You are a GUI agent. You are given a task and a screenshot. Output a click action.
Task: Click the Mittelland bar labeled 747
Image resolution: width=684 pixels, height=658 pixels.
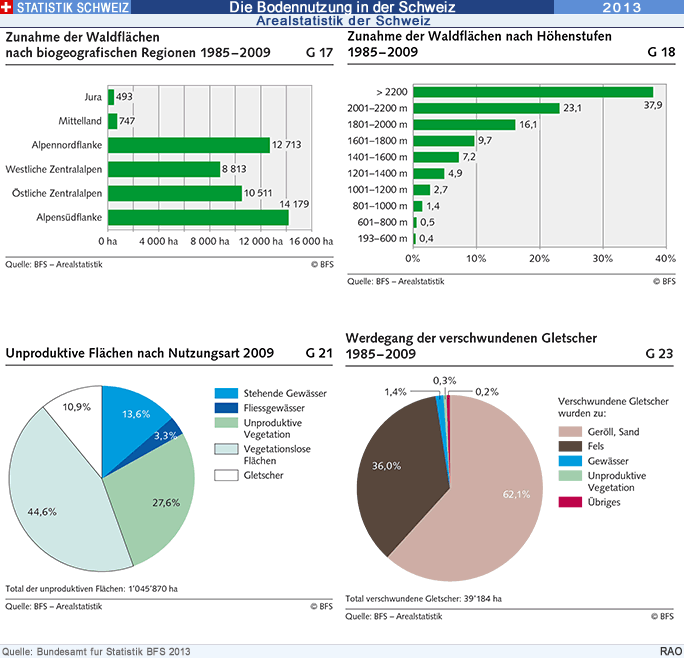(x=113, y=121)
